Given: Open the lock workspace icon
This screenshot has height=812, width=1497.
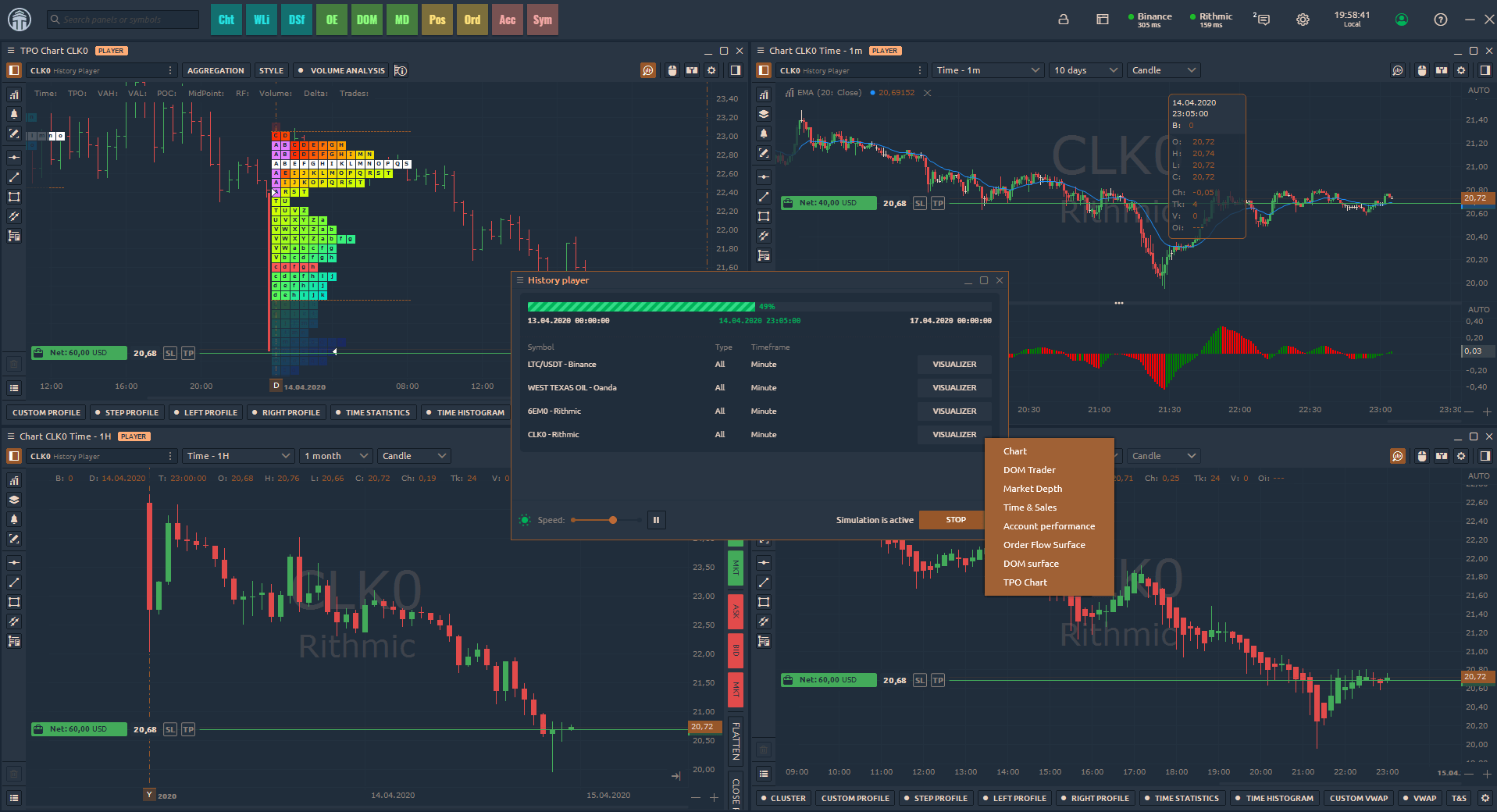Looking at the screenshot, I should pyautogui.click(x=1063, y=20).
